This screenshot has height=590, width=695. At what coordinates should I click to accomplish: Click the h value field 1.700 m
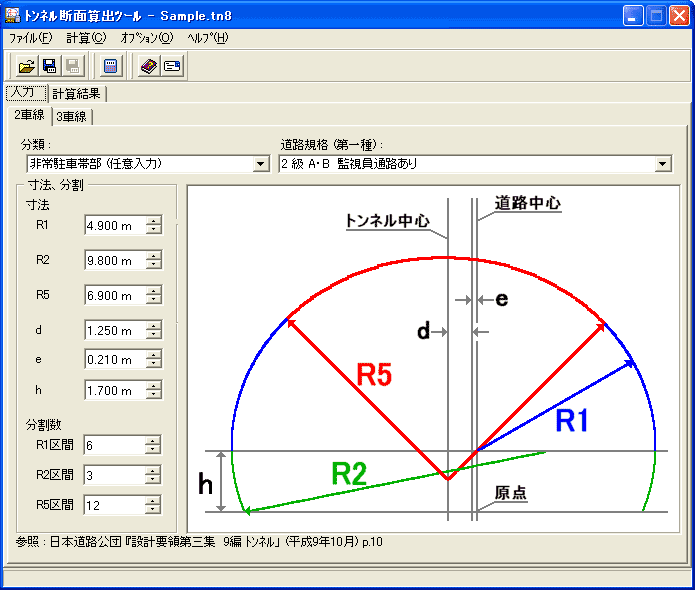click(115, 391)
